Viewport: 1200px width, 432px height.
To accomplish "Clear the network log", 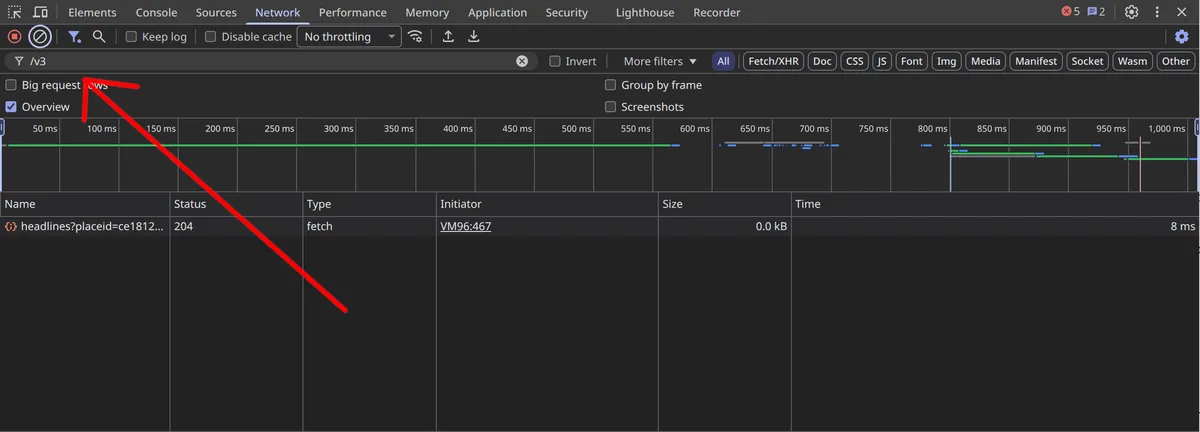I will tap(40, 37).
